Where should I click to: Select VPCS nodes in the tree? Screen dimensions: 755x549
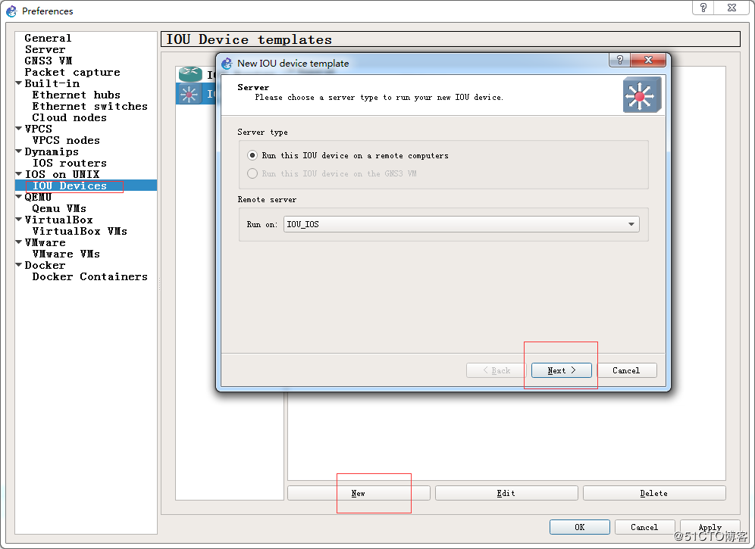(66, 140)
